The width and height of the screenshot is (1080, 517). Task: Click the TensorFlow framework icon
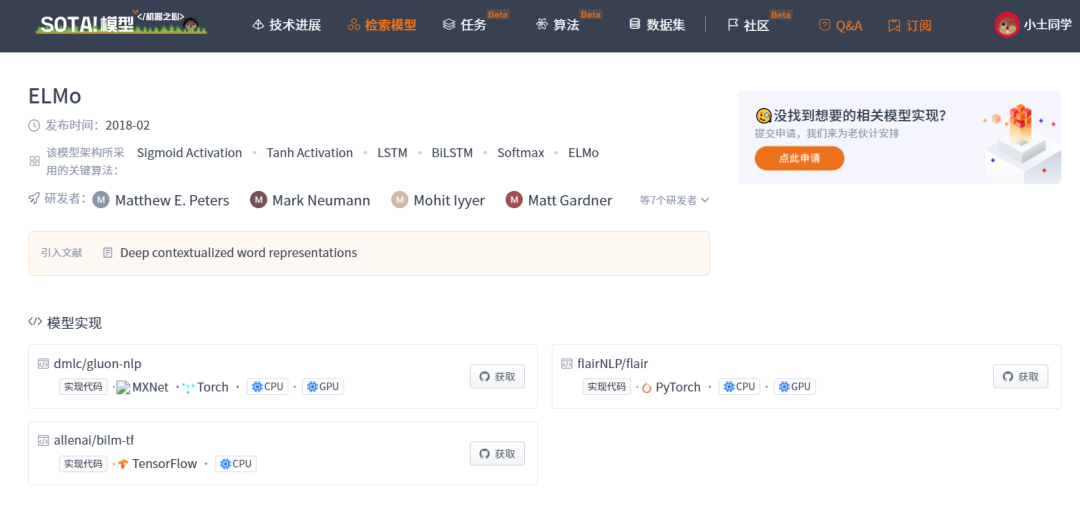point(123,465)
